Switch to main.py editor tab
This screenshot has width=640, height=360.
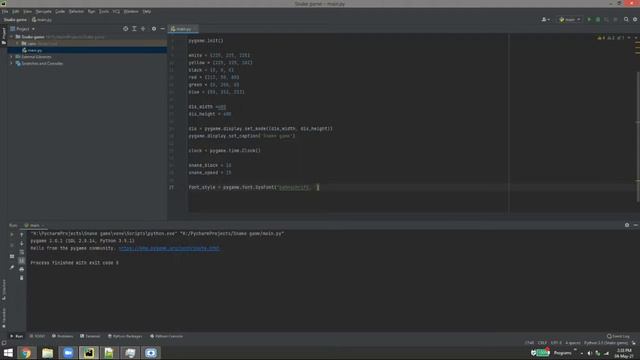[182, 29]
